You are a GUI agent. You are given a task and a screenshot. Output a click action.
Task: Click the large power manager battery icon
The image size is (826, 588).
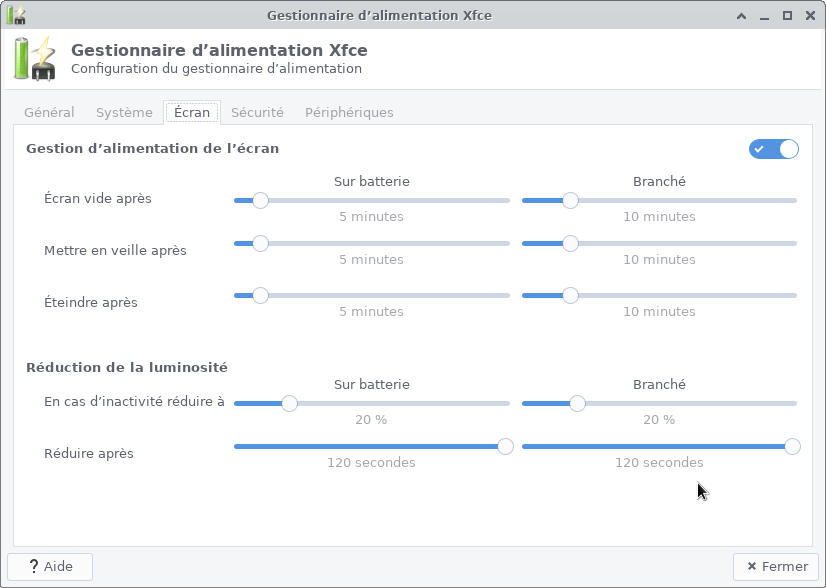point(35,59)
